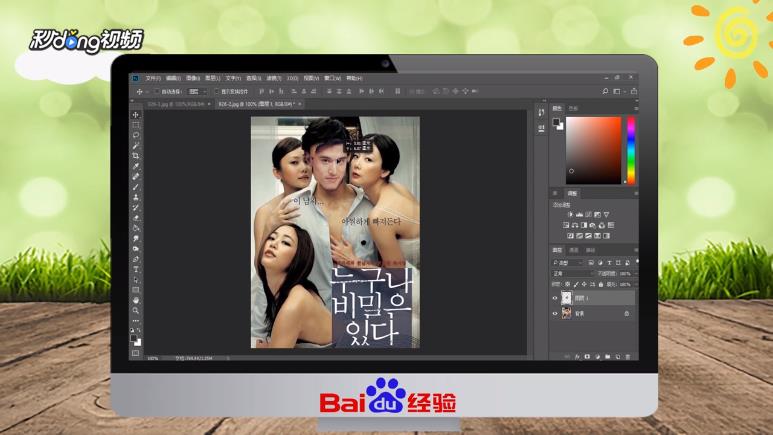
Task: Toggle Auto-Select checkbox in options bar
Action: [x=157, y=91]
